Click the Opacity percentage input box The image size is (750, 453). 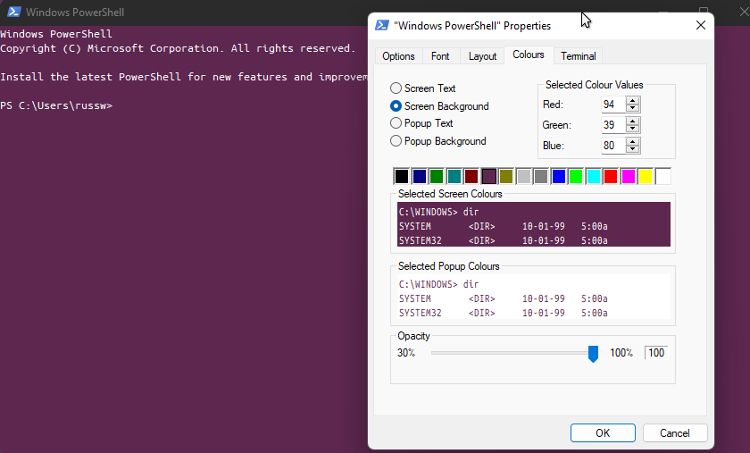click(656, 353)
